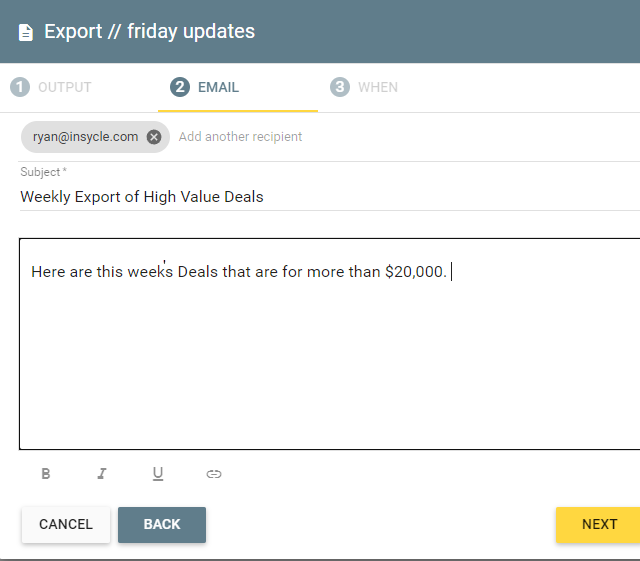Click the ryan@insycle.com recipient chip
640x561 pixels.
(x=86, y=137)
